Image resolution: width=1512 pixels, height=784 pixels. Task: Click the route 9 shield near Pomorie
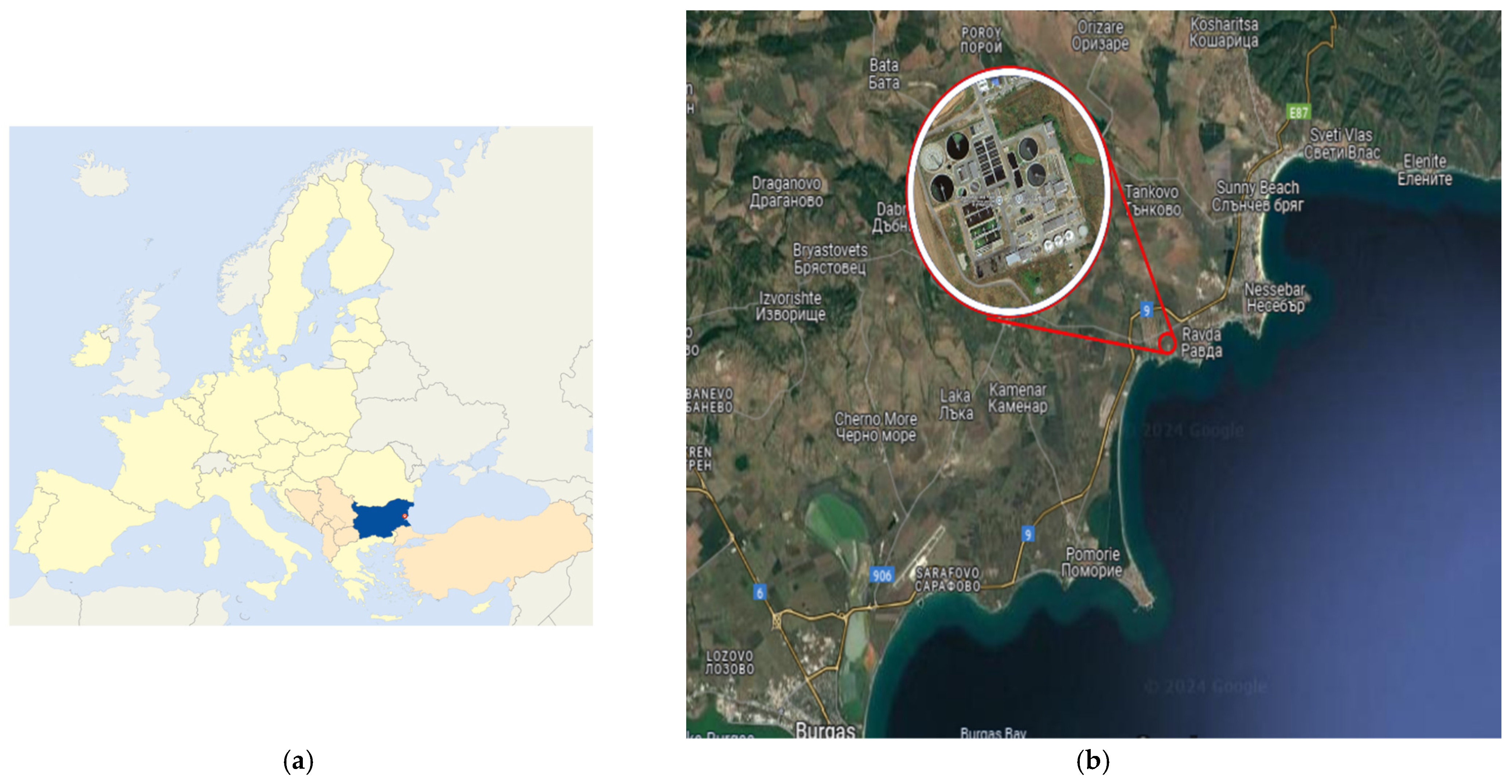[x=1027, y=534]
